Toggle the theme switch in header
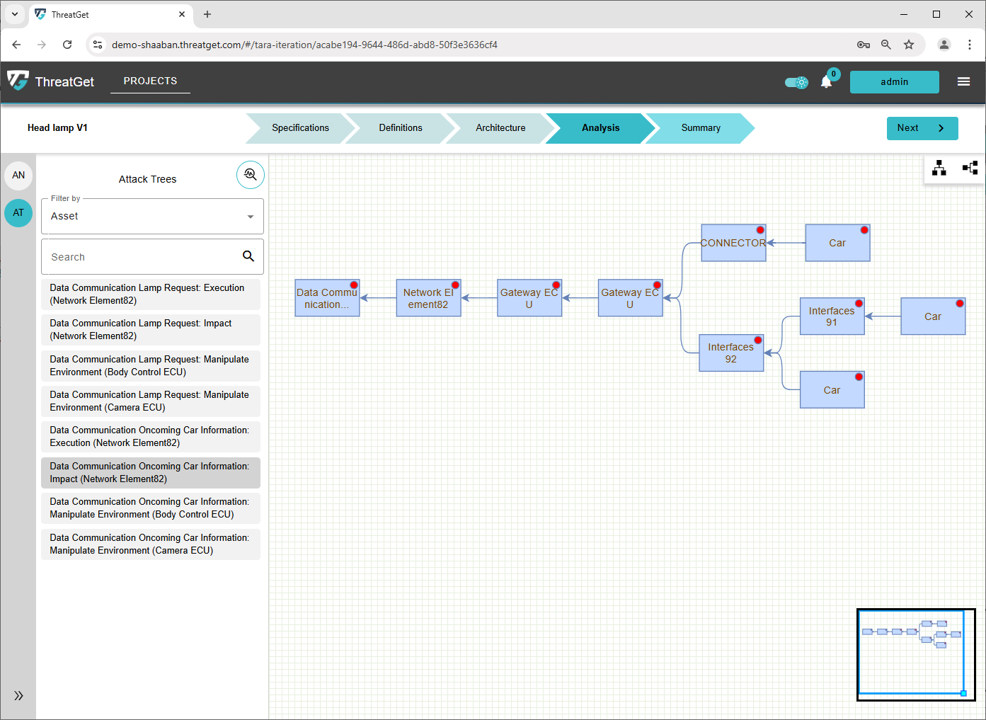Image resolution: width=986 pixels, height=720 pixels. coord(796,82)
